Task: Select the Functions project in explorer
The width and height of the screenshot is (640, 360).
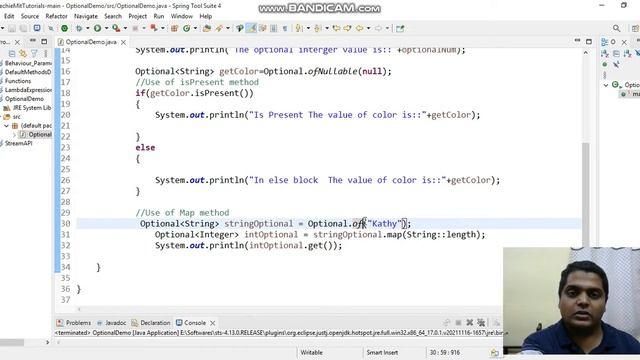Action: click(x=18, y=81)
